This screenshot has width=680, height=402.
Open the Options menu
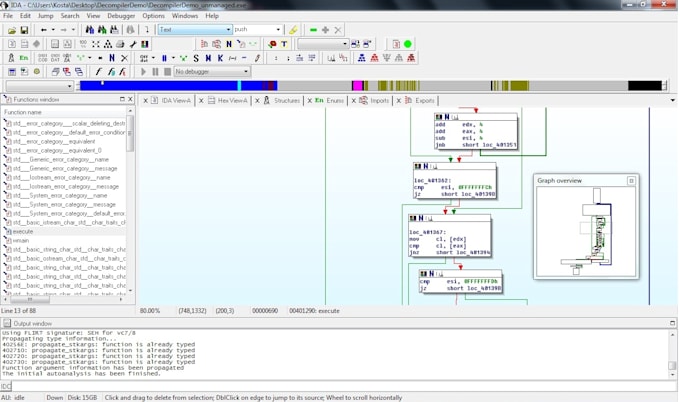(153, 16)
